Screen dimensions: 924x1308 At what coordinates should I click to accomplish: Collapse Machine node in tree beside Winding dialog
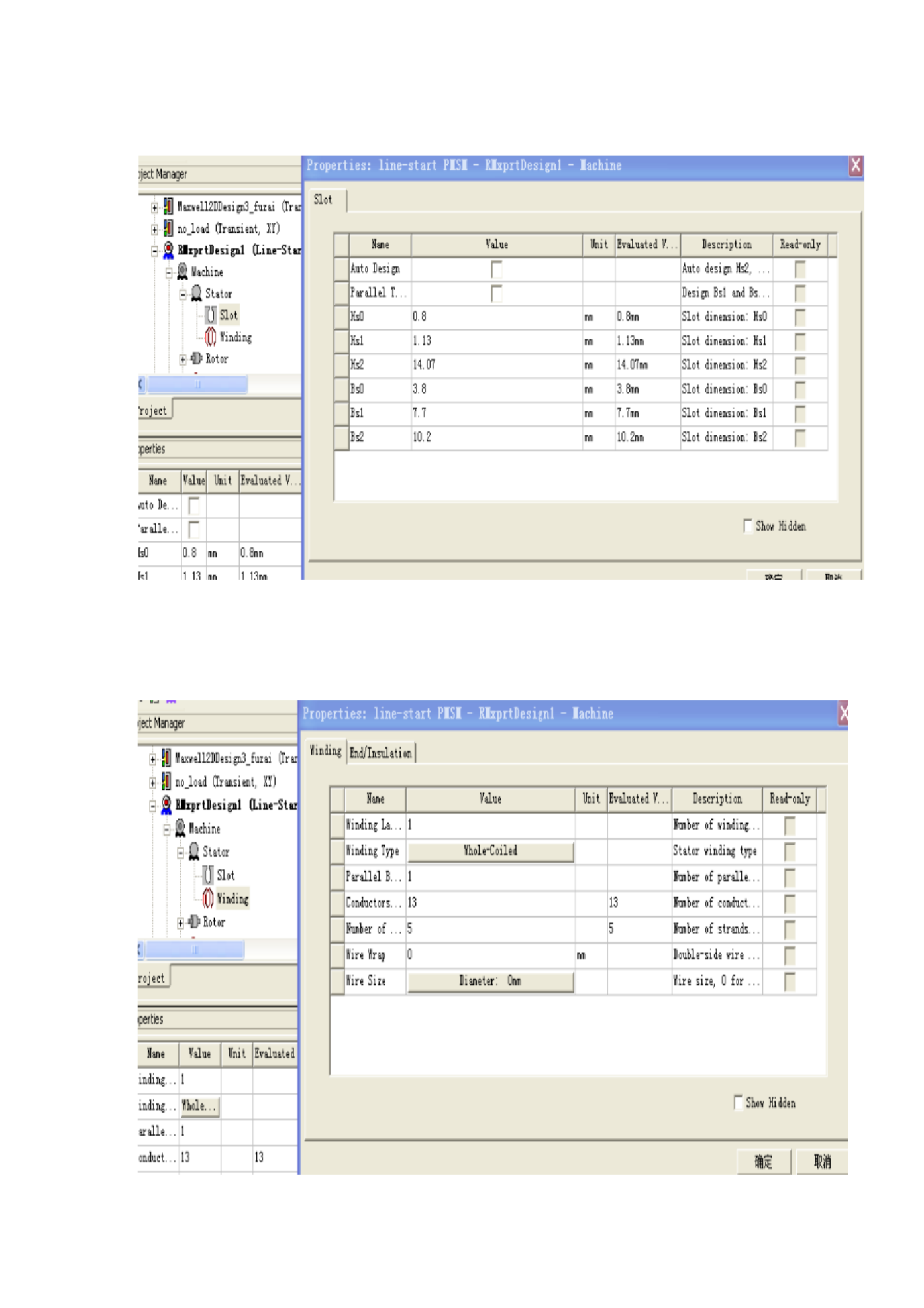click(x=166, y=830)
